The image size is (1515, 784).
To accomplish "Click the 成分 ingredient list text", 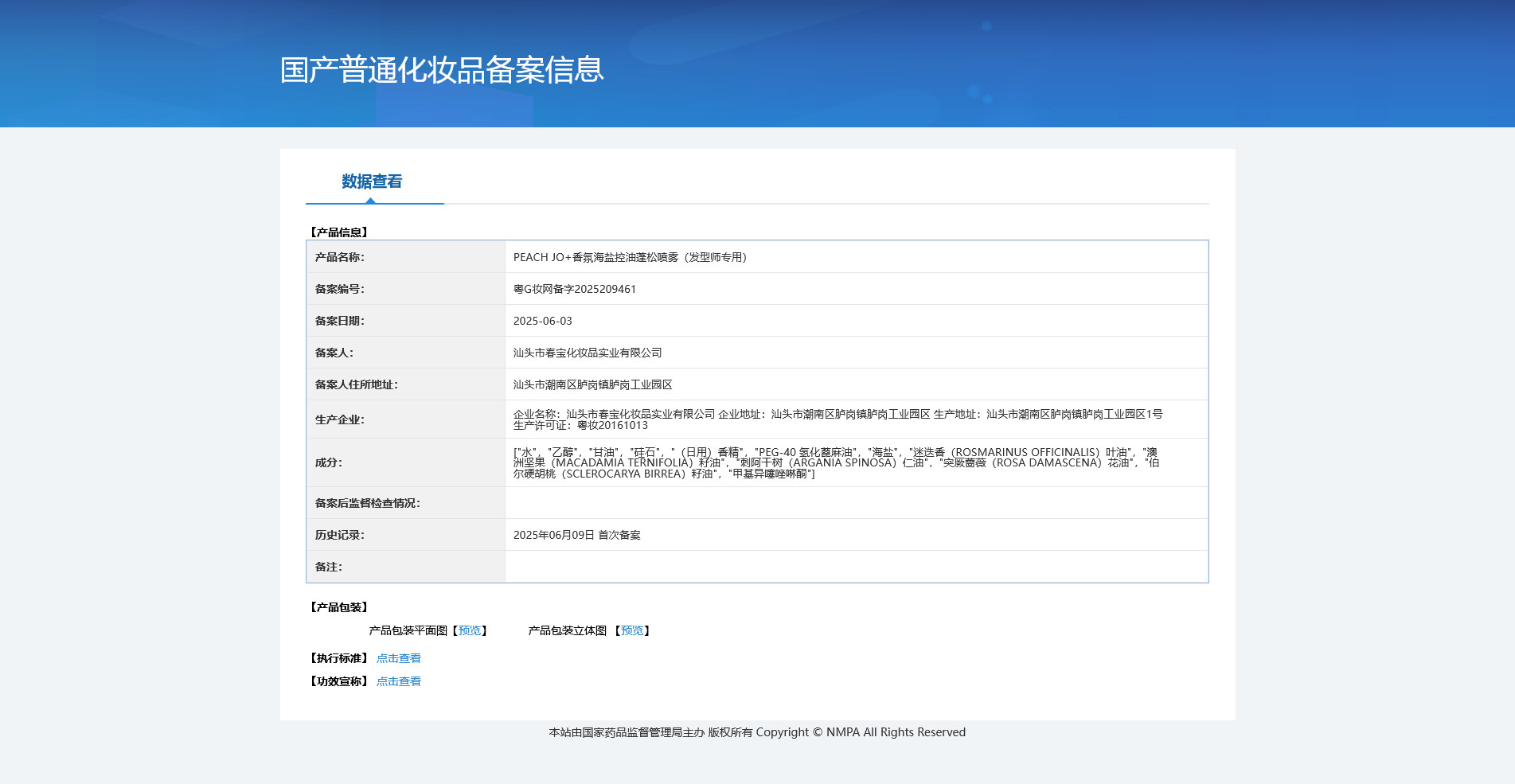I will [x=837, y=462].
